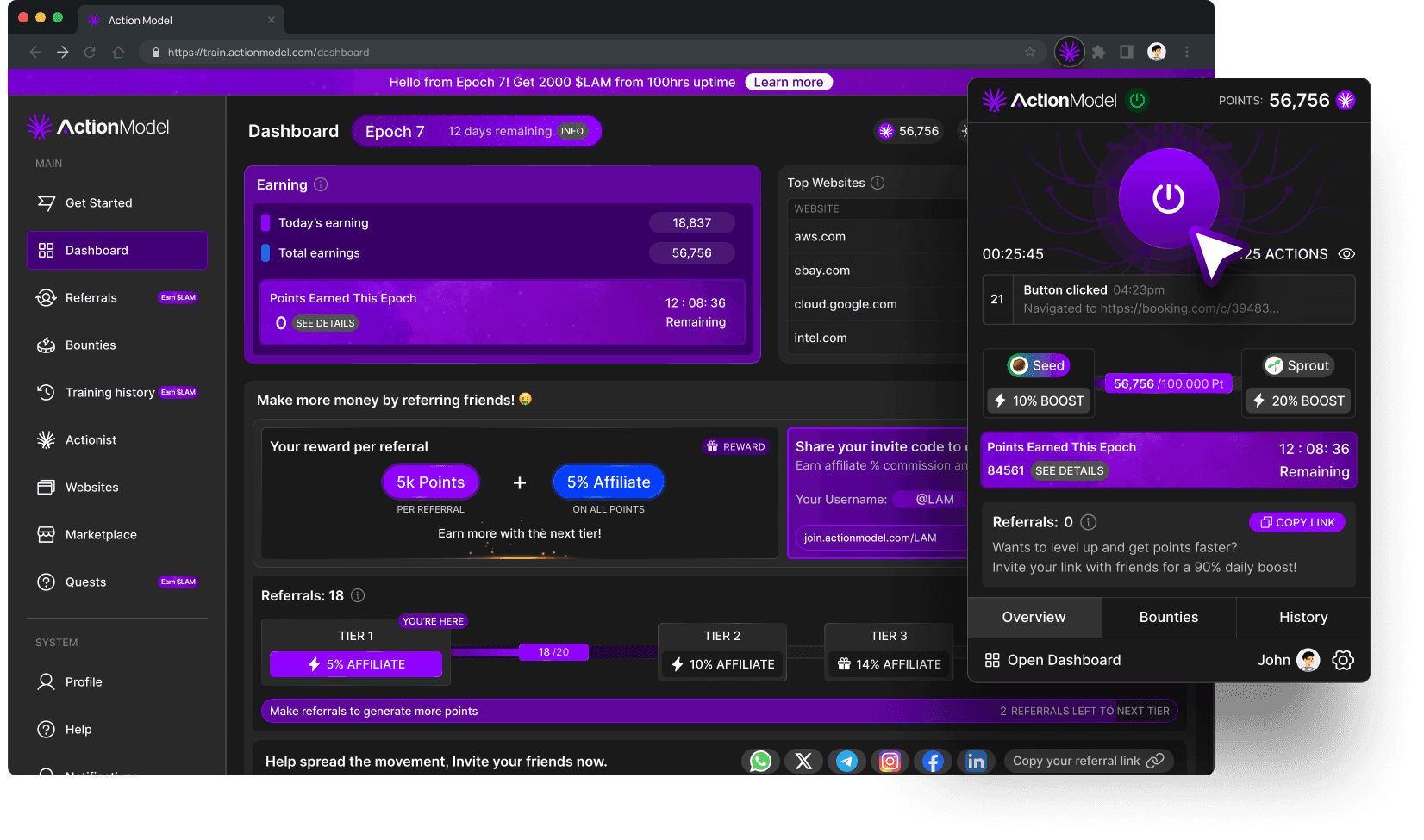Click the join.actionmodel.com/LAM invite link field

[x=881, y=538]
